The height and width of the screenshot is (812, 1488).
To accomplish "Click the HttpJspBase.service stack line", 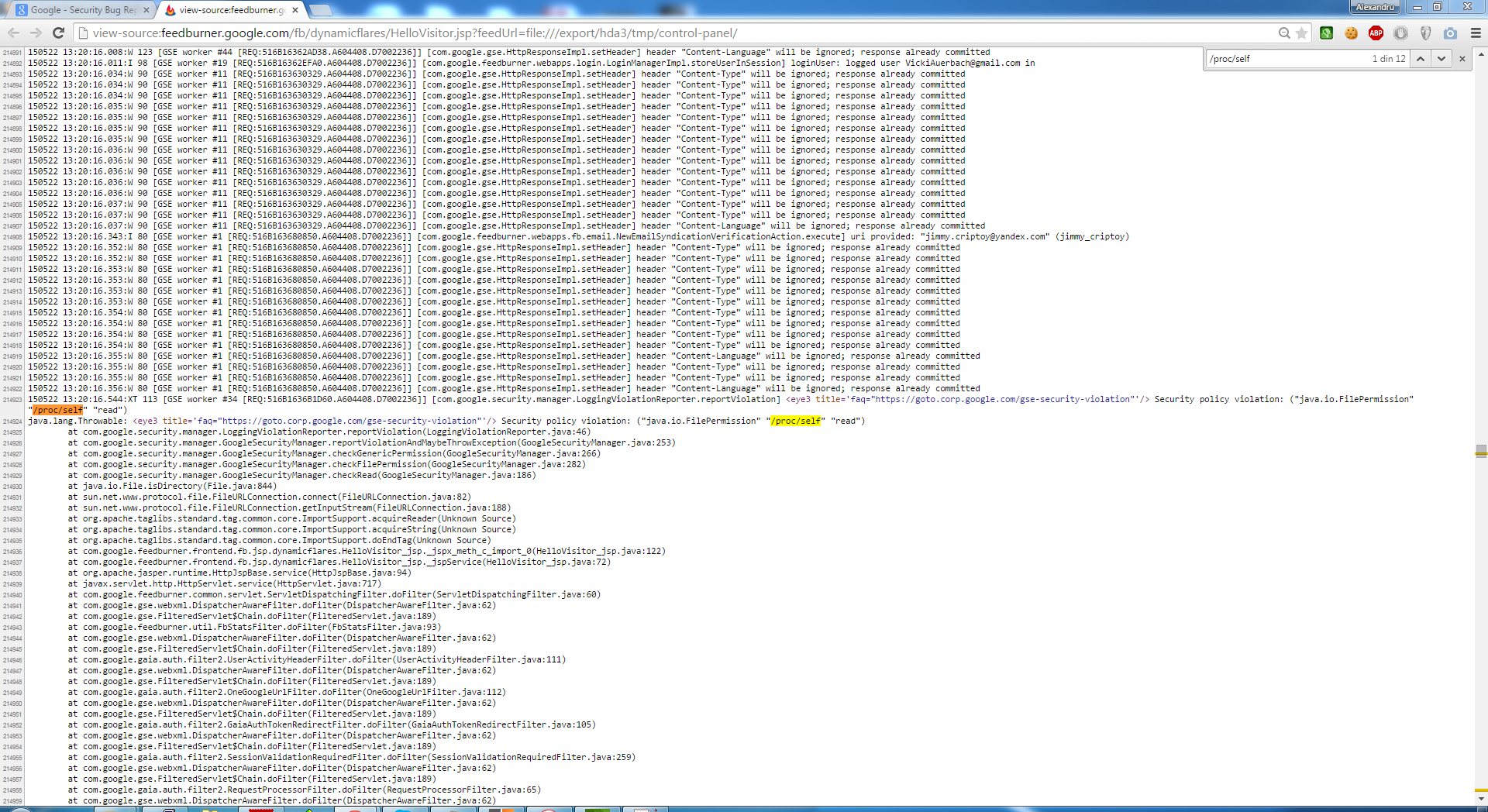I will click(x=239, y=573).
